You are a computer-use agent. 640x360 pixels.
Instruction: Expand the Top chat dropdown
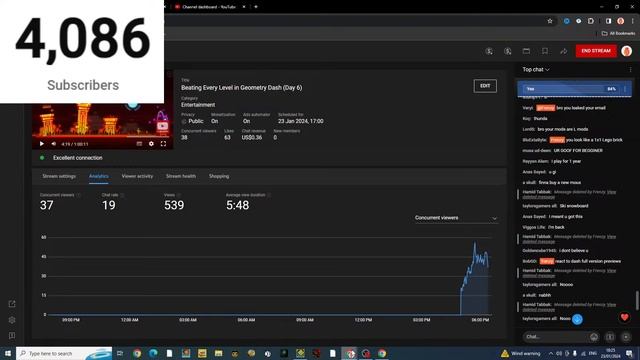click(x=536, y=70)
